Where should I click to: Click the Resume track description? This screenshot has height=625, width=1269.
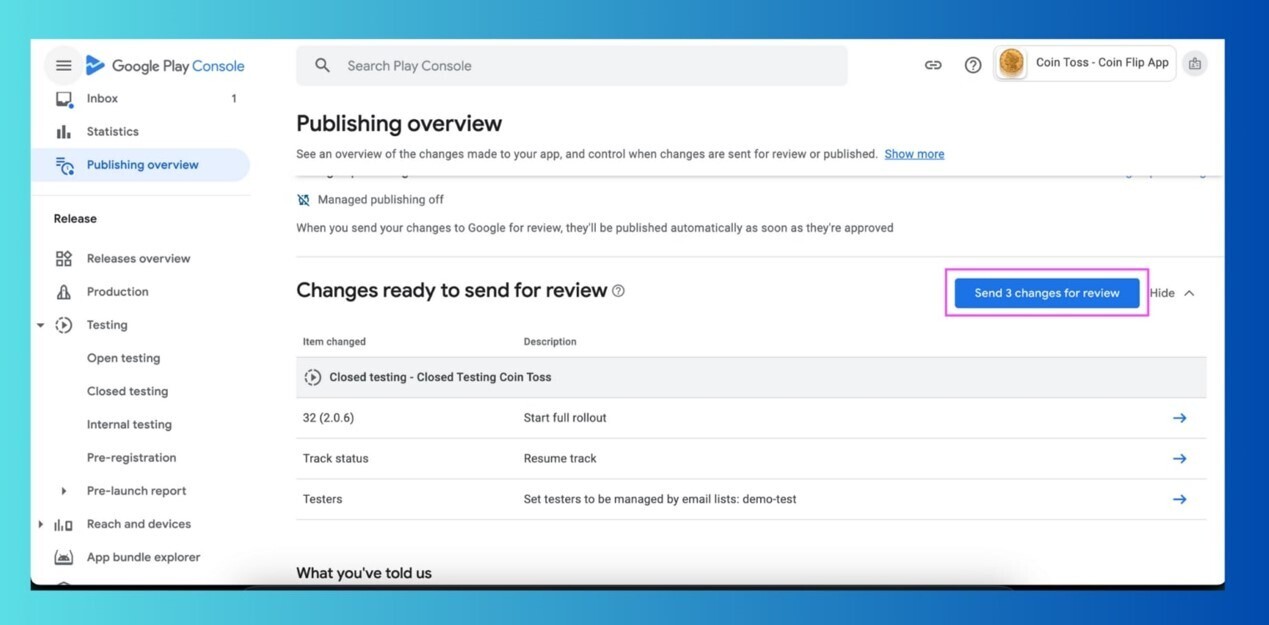[x=560, y=459]
